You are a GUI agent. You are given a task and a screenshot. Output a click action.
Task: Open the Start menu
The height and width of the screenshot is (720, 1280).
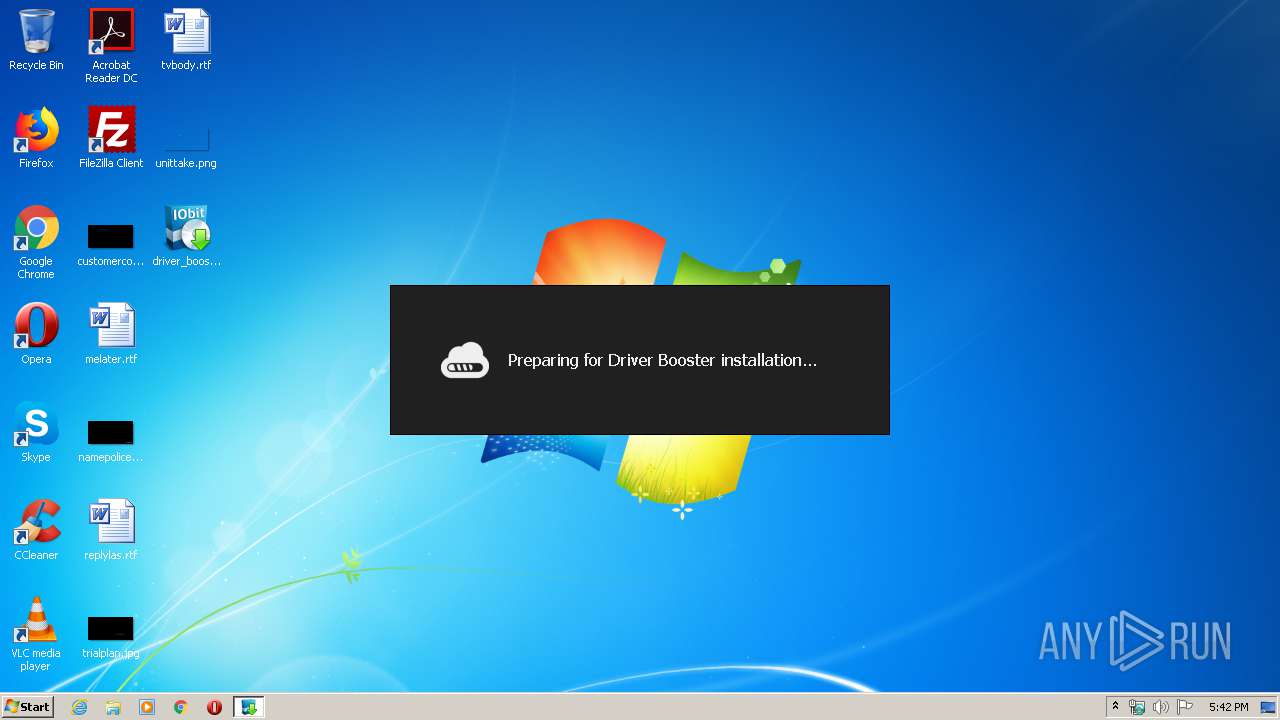click(x=27, y=707)
